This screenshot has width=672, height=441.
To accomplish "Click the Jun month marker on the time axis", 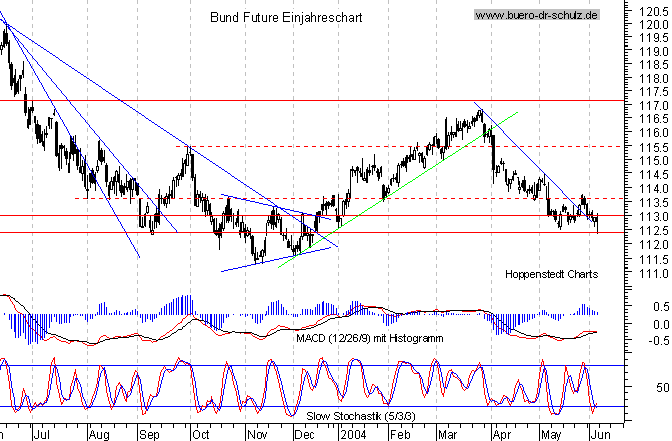I will [x=600, y=435].
